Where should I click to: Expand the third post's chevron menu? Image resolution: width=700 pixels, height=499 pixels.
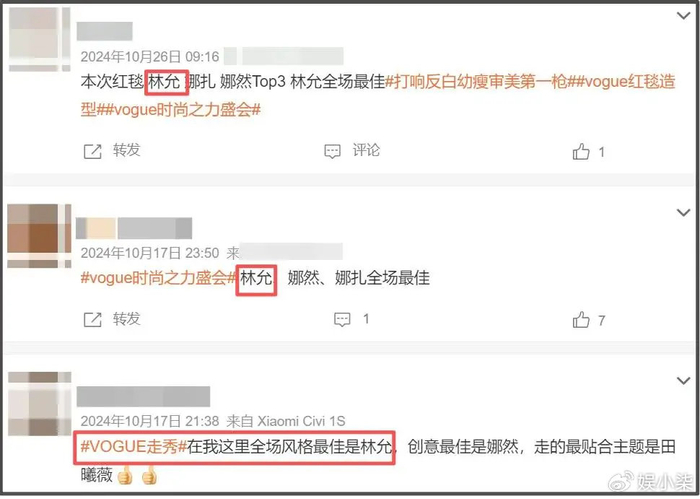point(683,381)
